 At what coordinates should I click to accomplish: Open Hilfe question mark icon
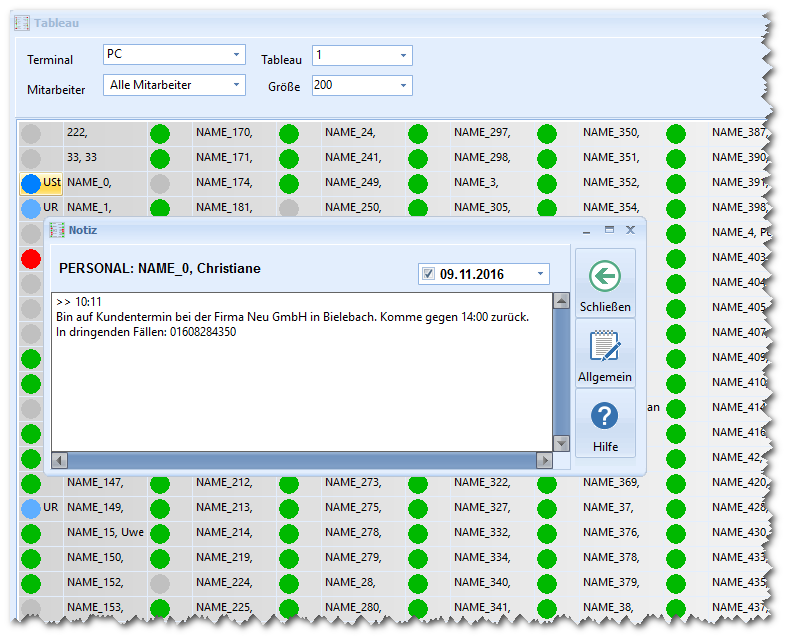click(605, 416)
